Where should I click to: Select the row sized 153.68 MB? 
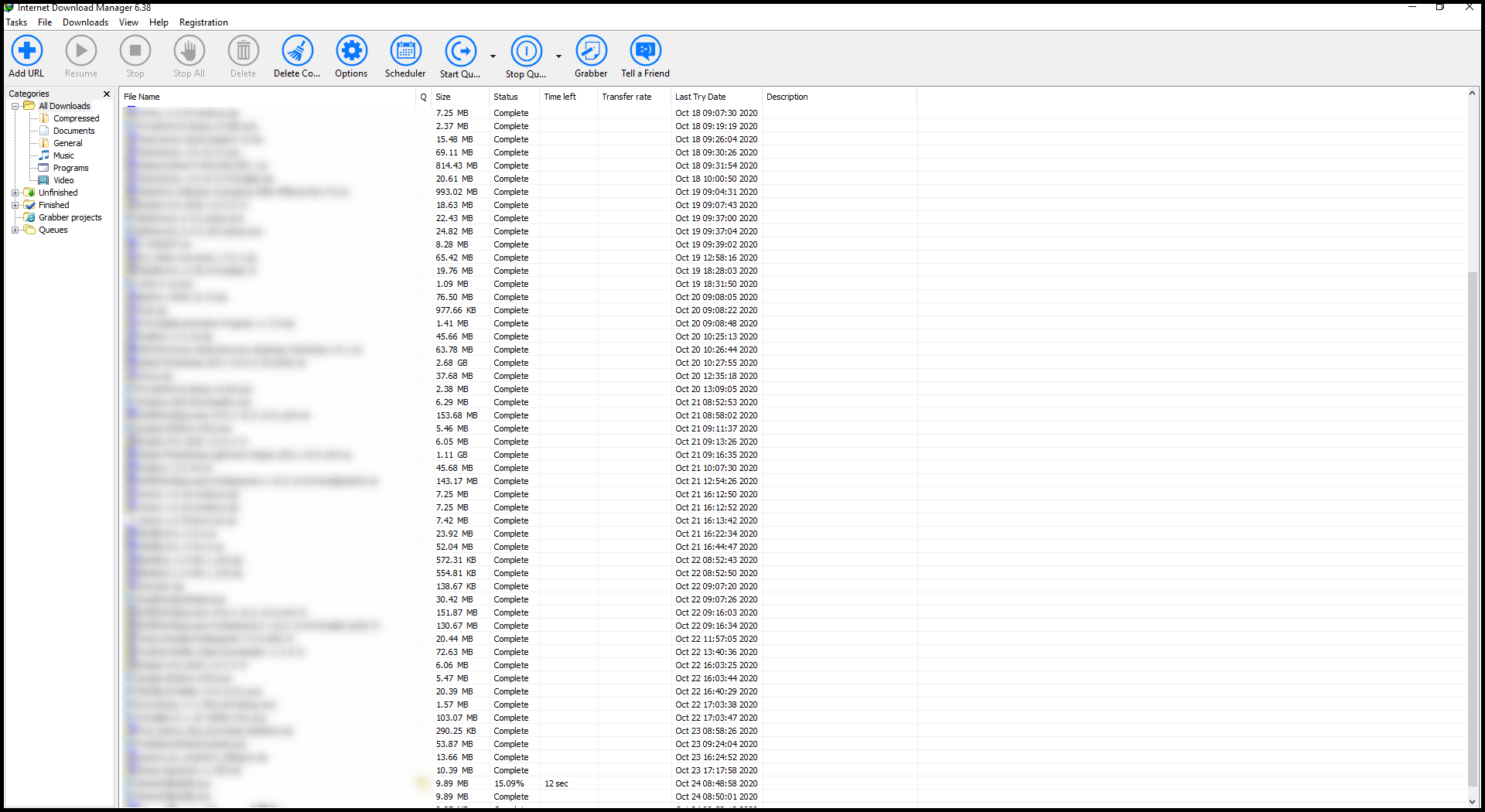(x=794, y=415)
